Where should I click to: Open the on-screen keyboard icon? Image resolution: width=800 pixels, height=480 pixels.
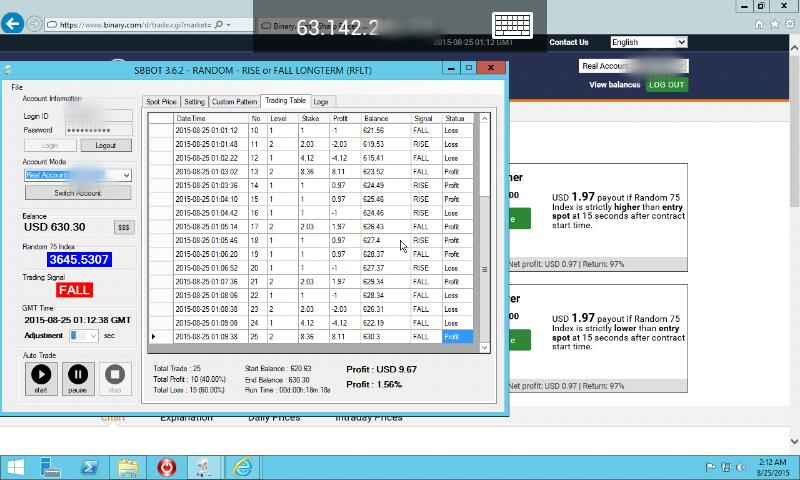click(x=512, y=25)
